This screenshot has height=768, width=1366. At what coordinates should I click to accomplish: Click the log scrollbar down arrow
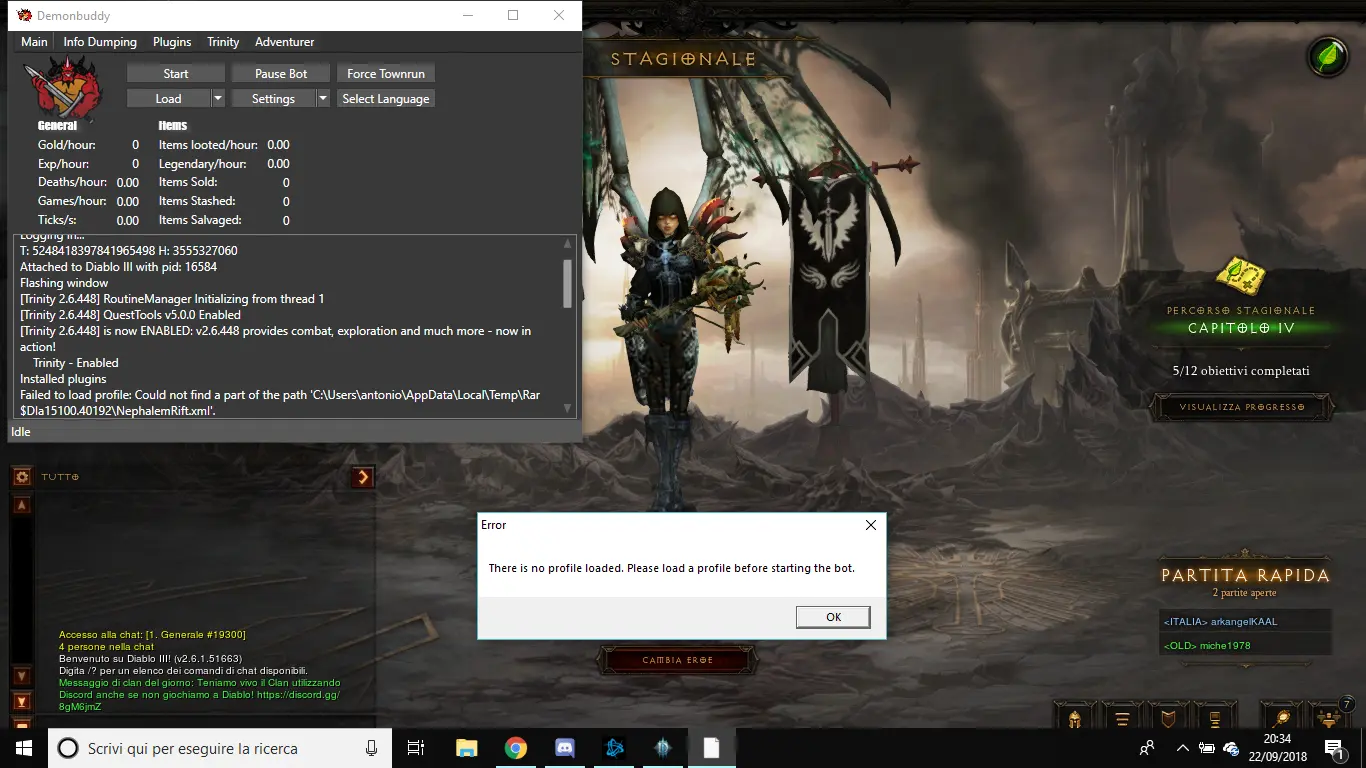(568, 408)
